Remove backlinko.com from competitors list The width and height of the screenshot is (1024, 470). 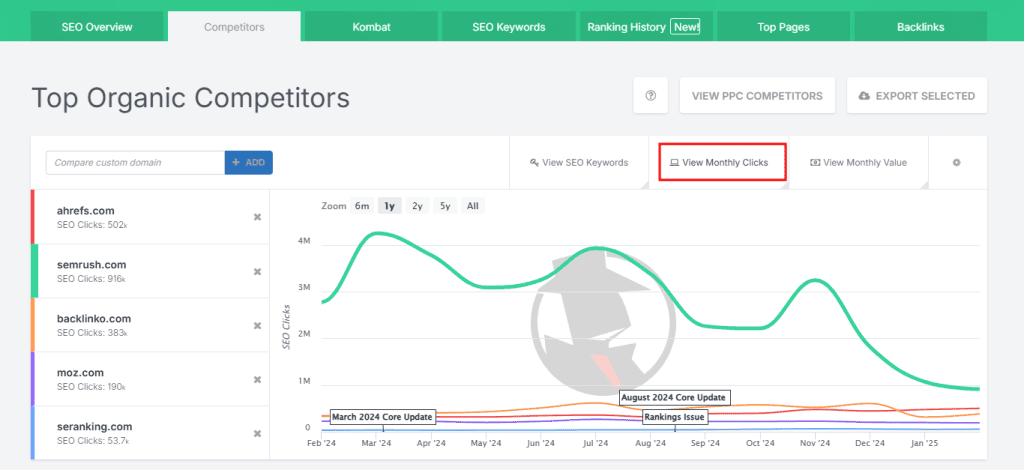tap(257, 325)
